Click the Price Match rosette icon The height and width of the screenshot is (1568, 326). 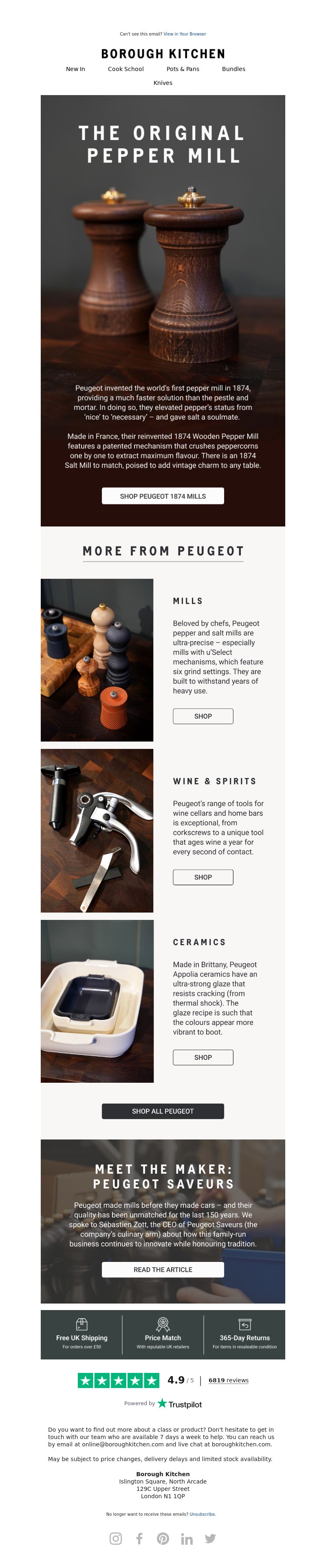coord(163,1324)
